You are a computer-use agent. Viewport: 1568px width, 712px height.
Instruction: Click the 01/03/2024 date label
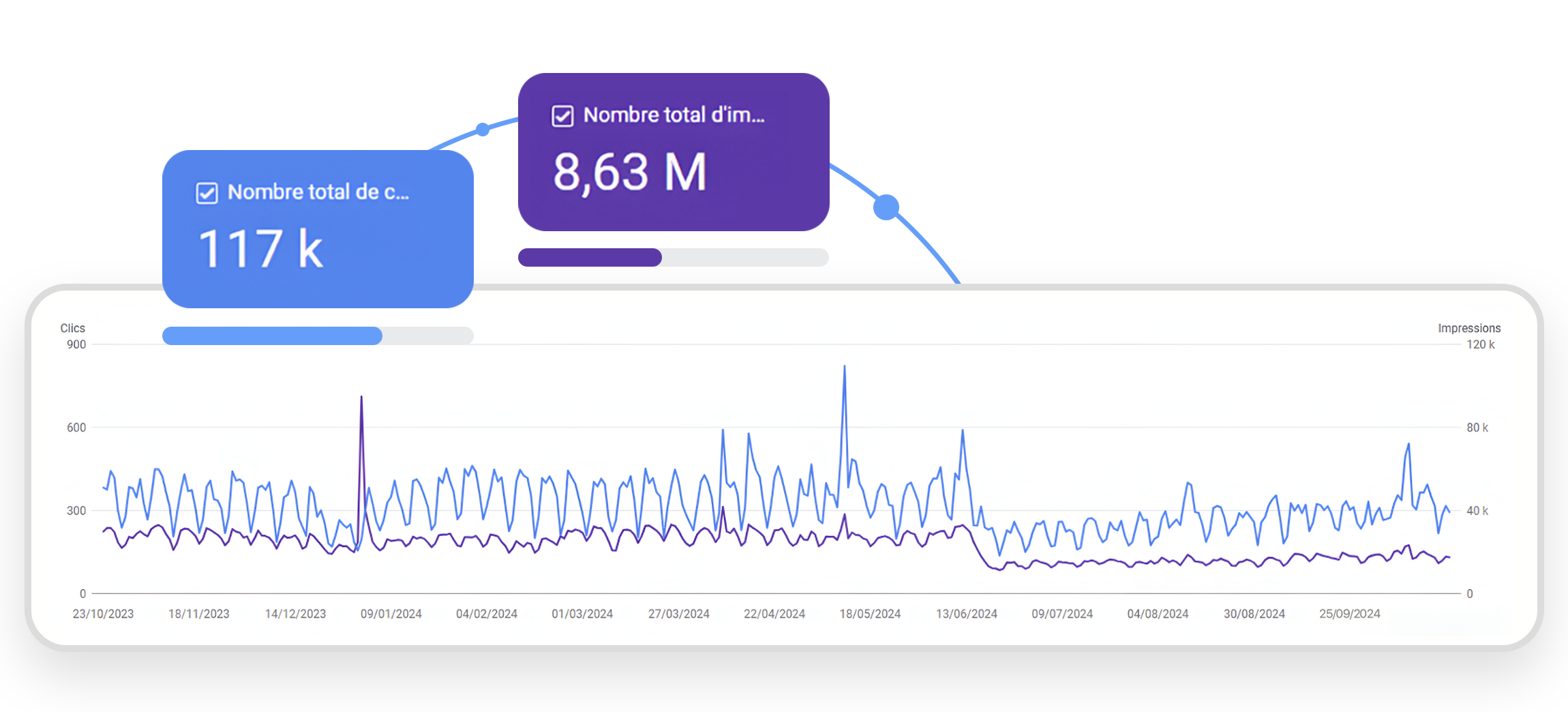582,614
